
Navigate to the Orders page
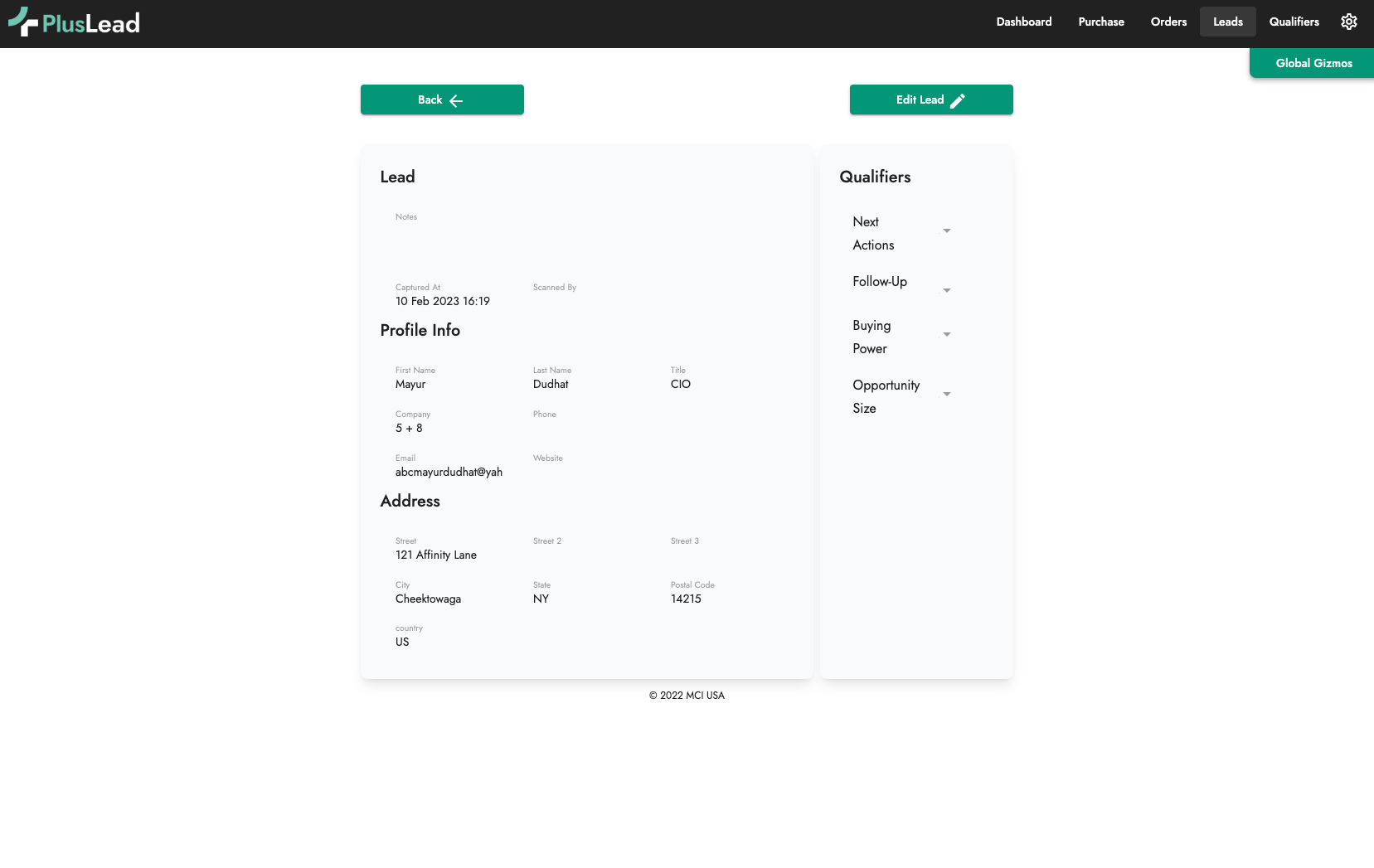[x=1168, y=22]
